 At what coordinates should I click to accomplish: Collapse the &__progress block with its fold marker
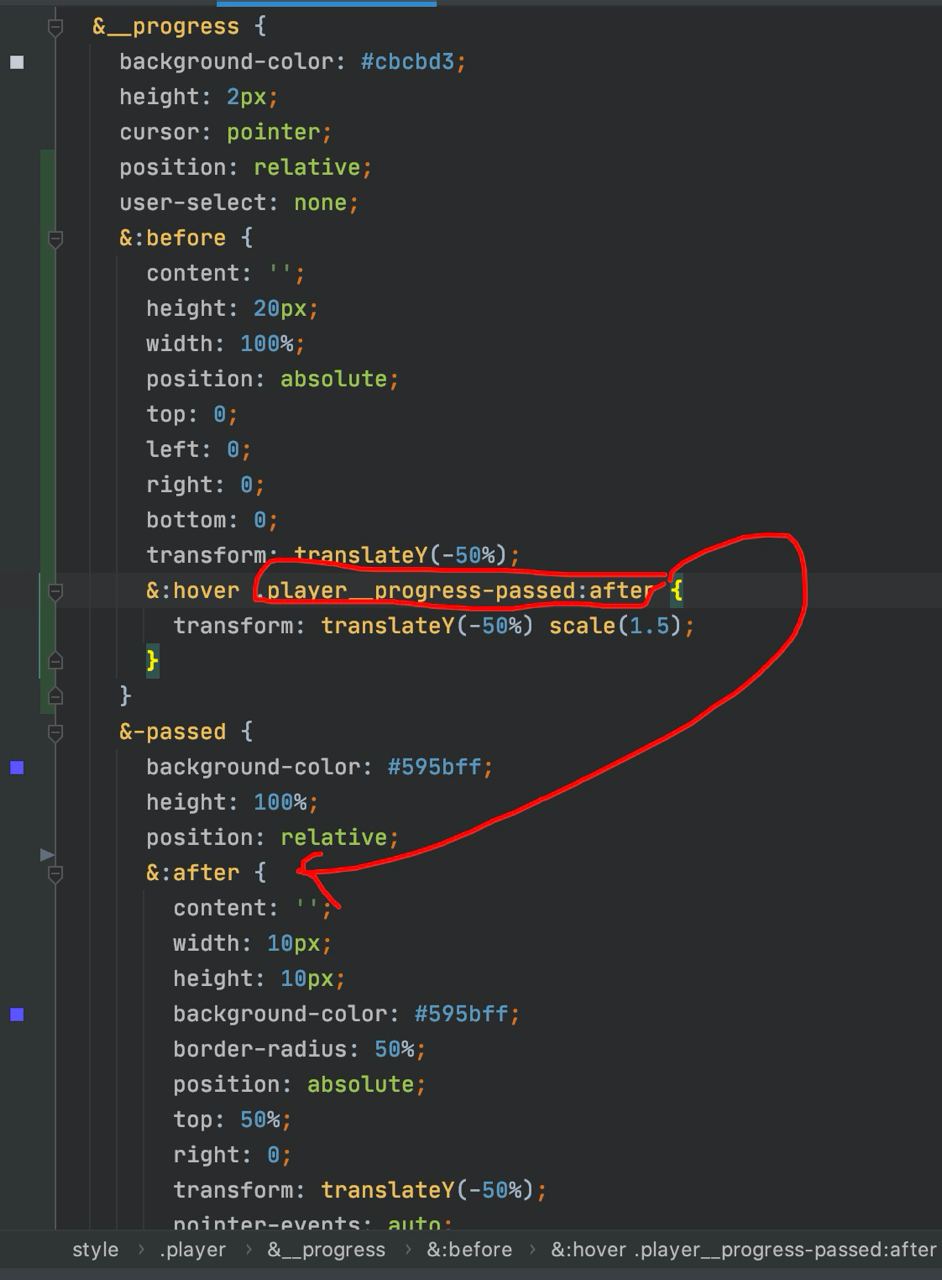tap(56, 27)
